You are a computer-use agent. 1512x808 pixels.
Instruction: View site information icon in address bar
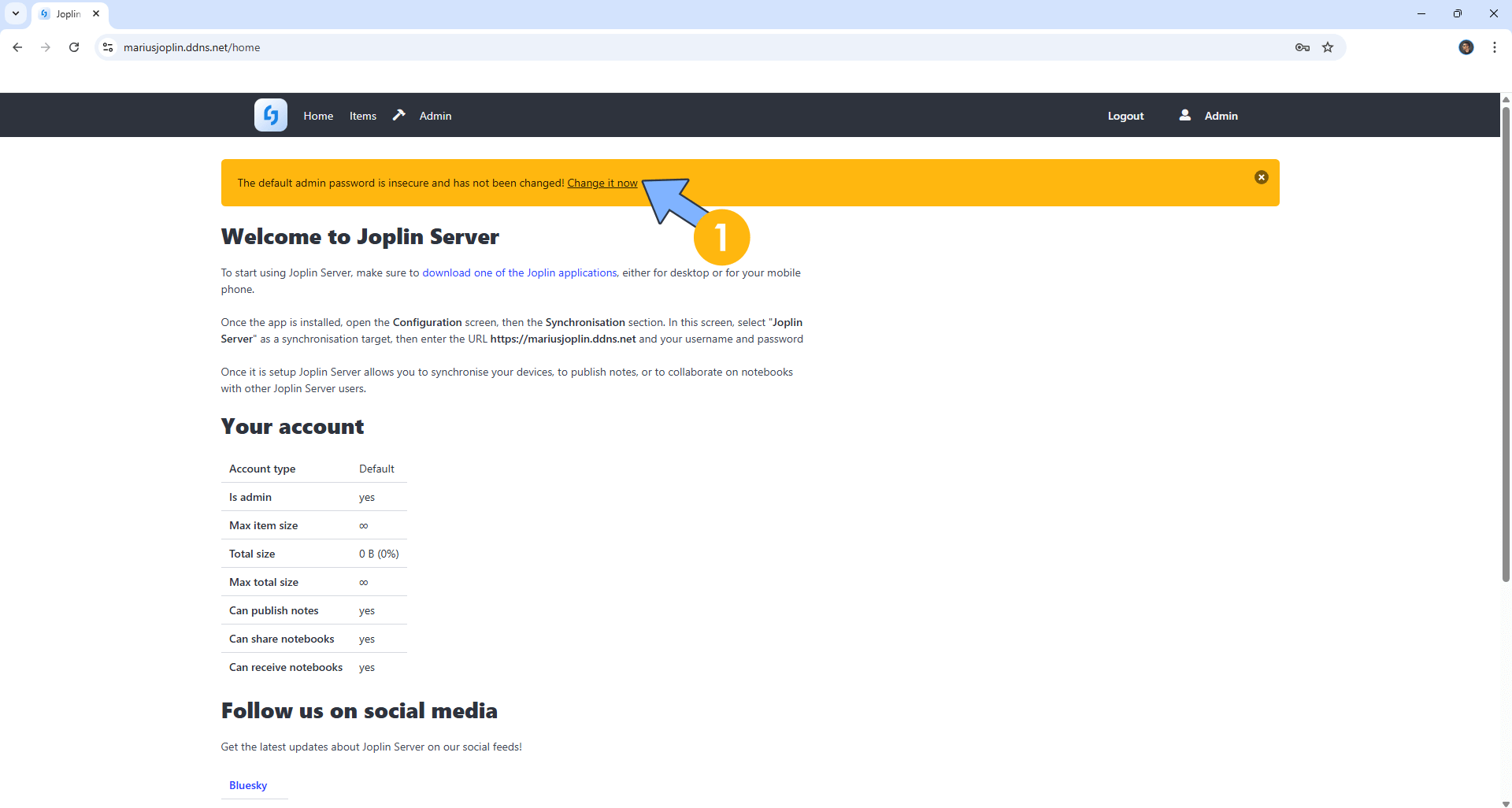pyautogui.click(x=109, y=47)
